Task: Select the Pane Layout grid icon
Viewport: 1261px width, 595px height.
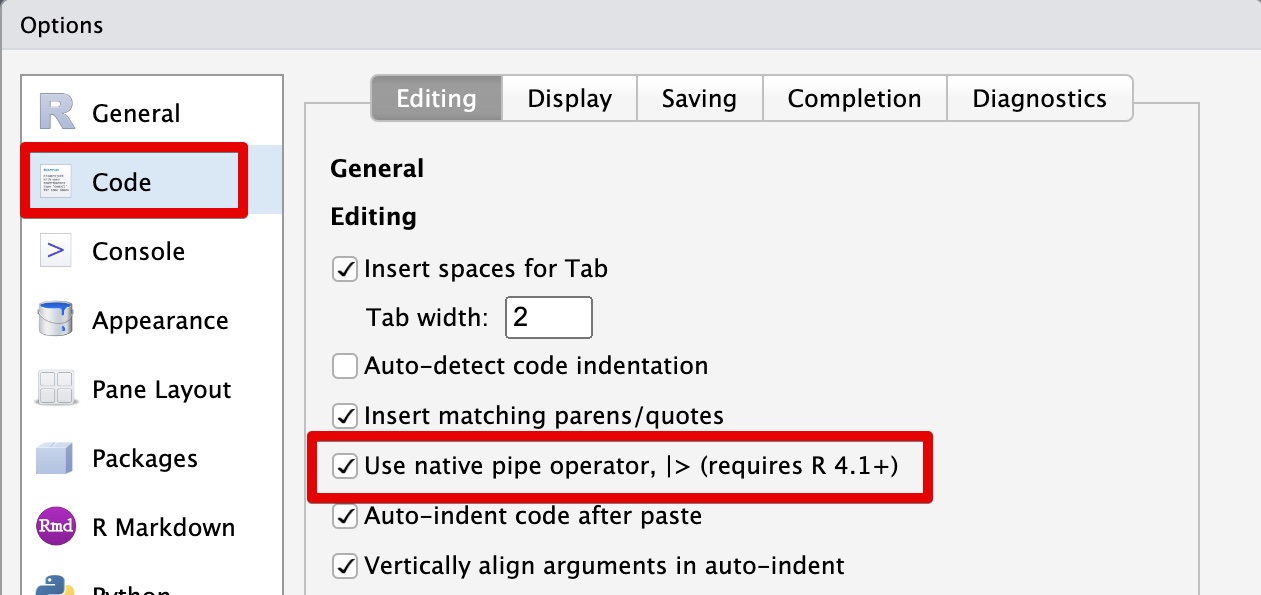Action: point(55,389)
